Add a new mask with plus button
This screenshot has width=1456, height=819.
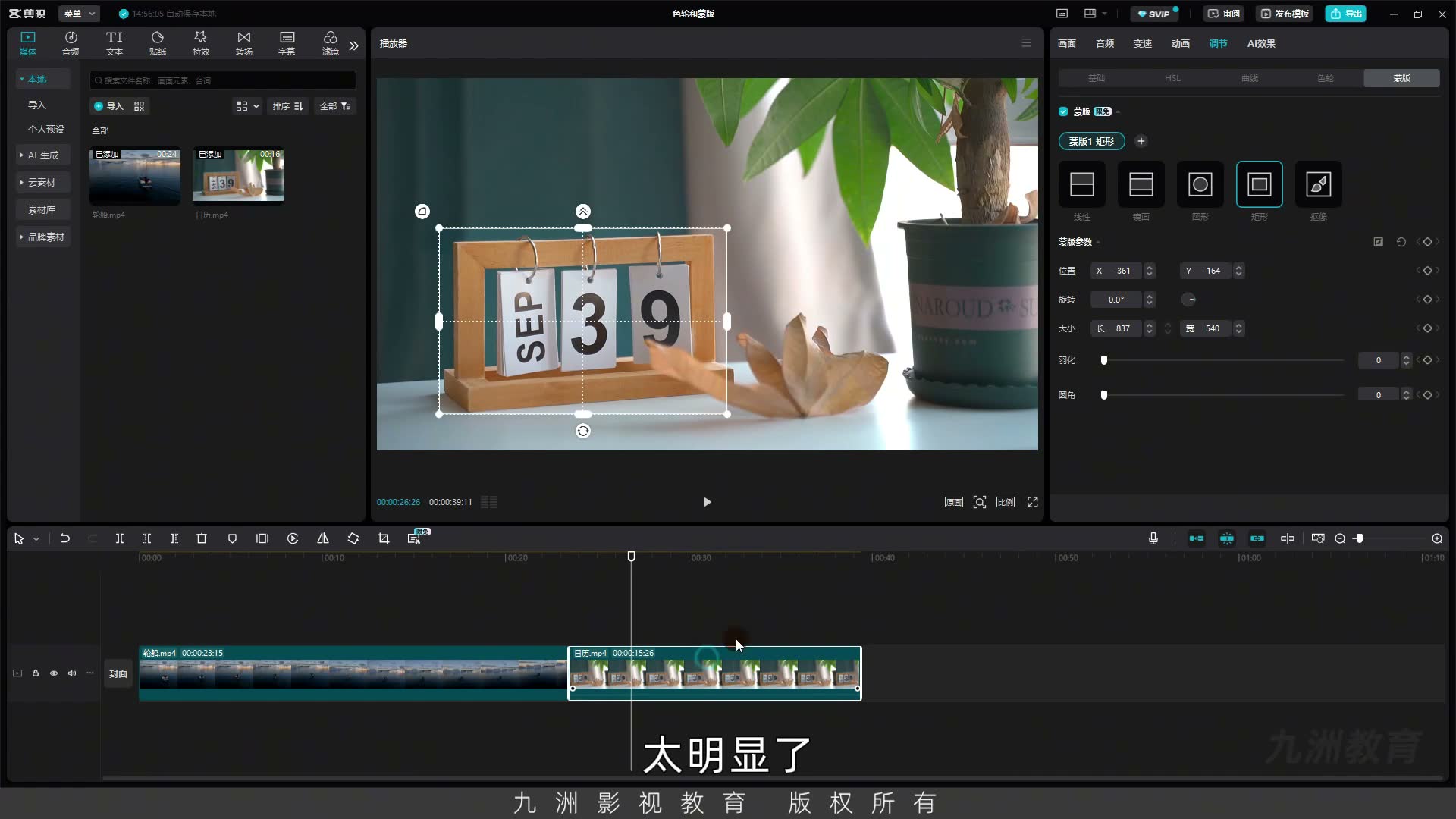pos(1141,141)
